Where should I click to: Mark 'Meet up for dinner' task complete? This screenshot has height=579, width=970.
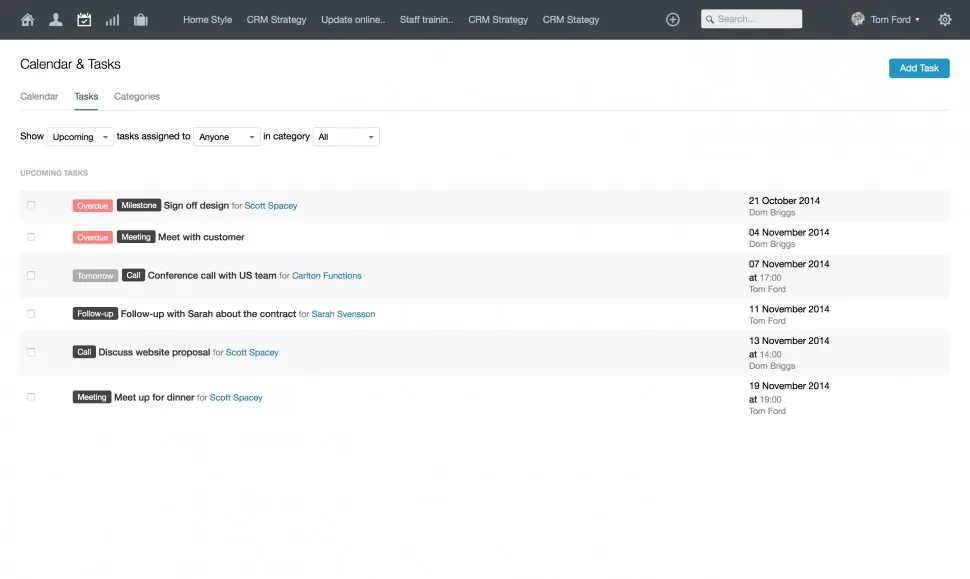tap(31, 397)
